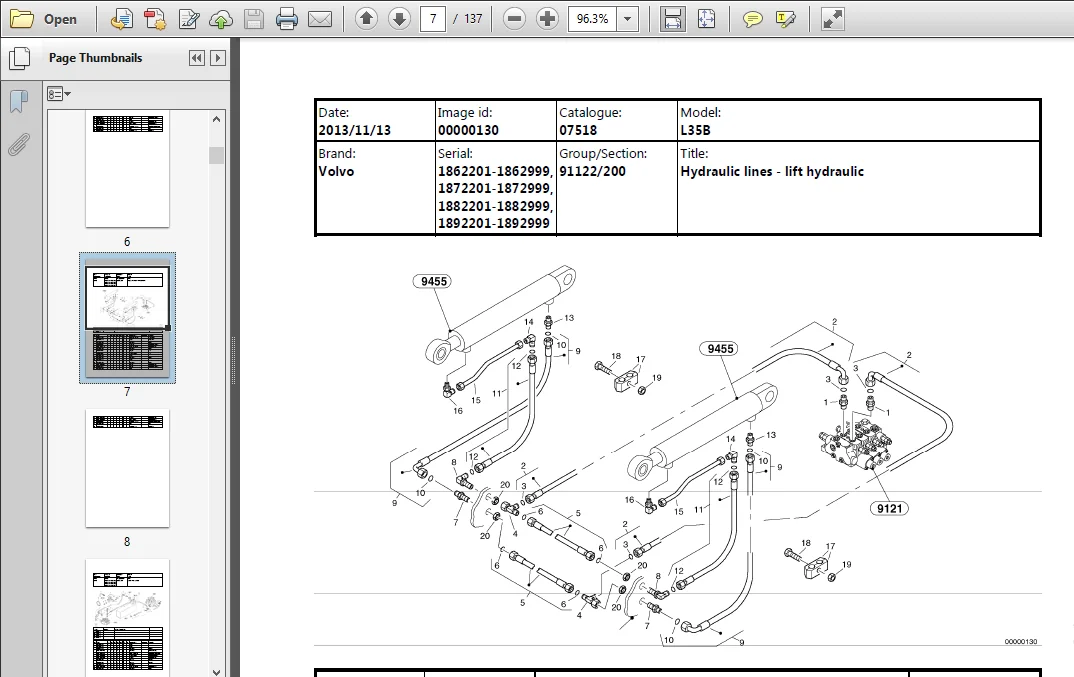1074x677 pixels.
Task: Open the zoom level dropdown arrow
Action: point(627,19)
